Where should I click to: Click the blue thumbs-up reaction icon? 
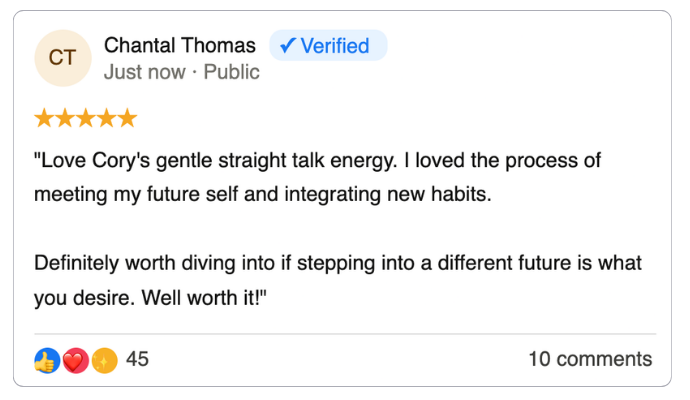pos(47,360)
